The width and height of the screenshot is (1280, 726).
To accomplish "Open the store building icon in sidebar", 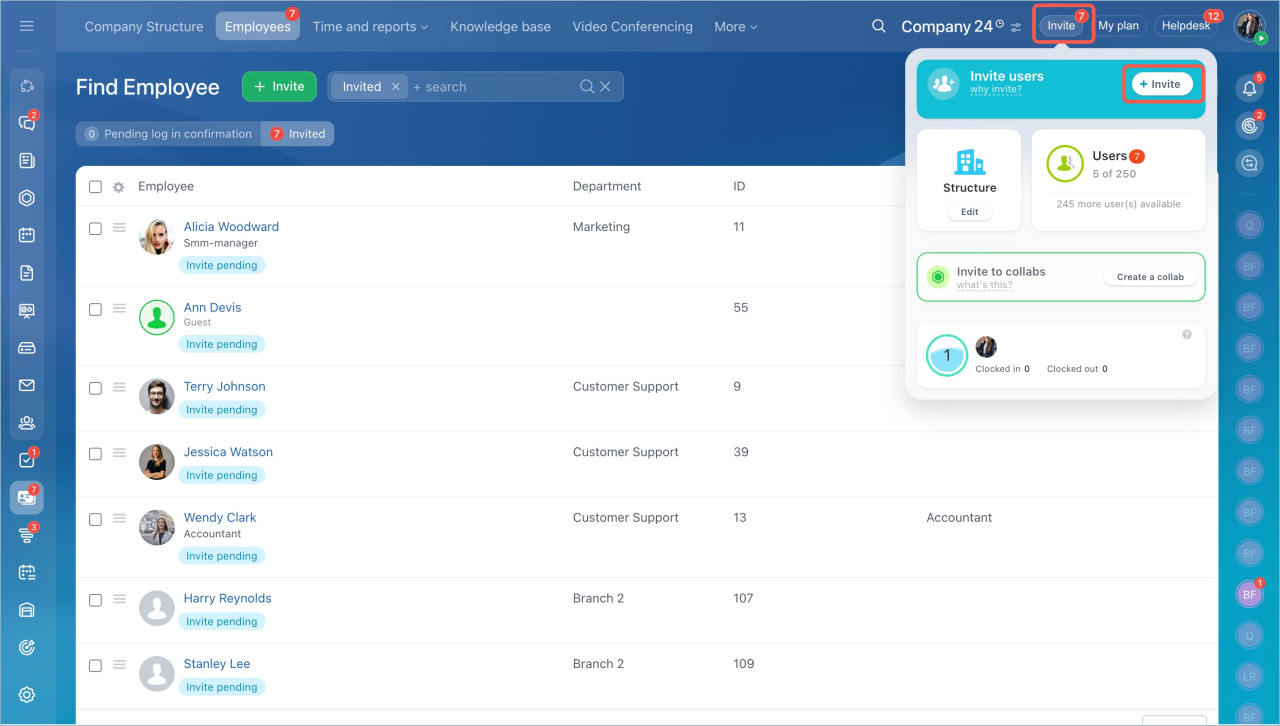I will click(27, 610).
